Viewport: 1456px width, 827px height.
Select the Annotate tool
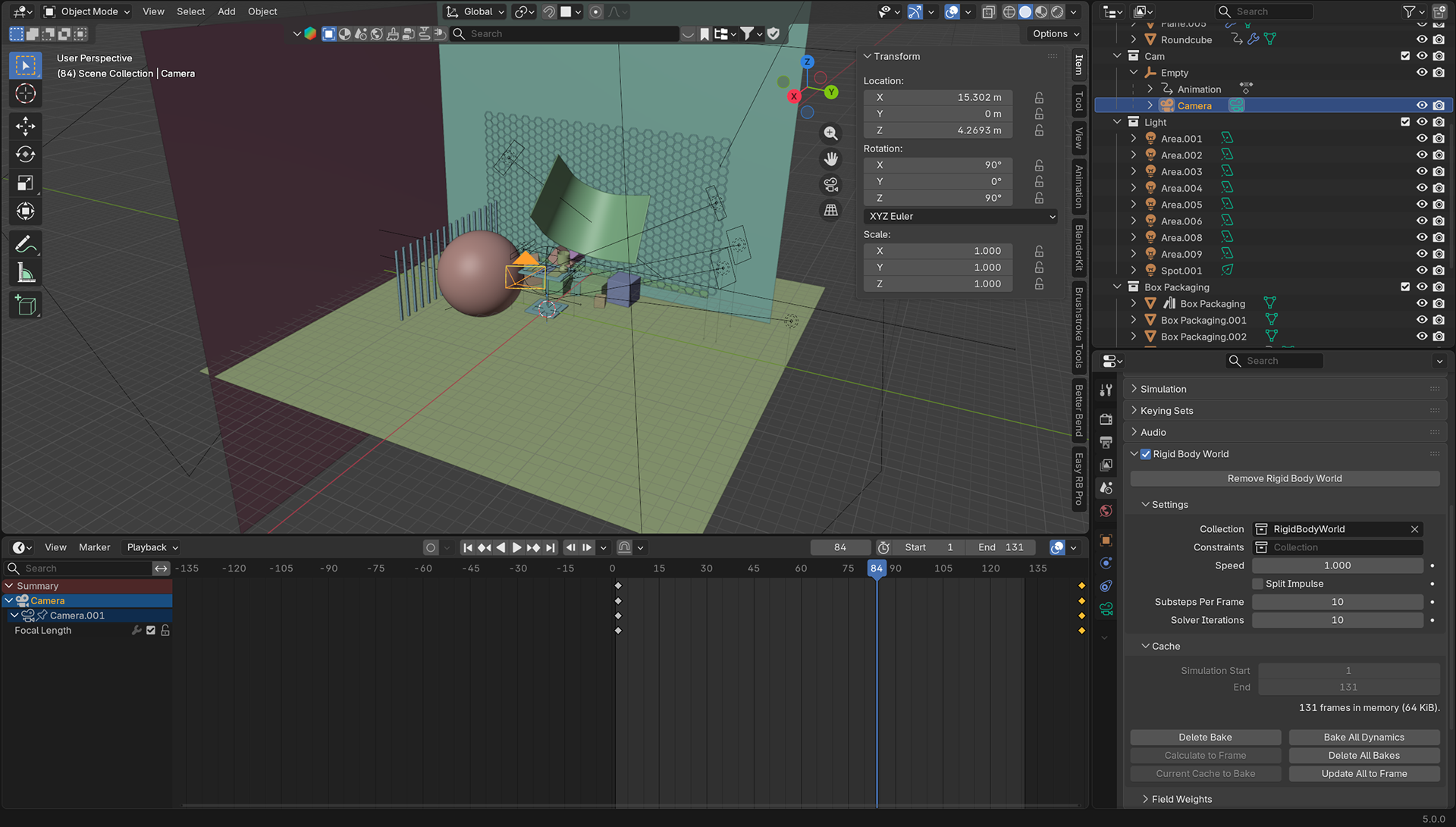25,244
